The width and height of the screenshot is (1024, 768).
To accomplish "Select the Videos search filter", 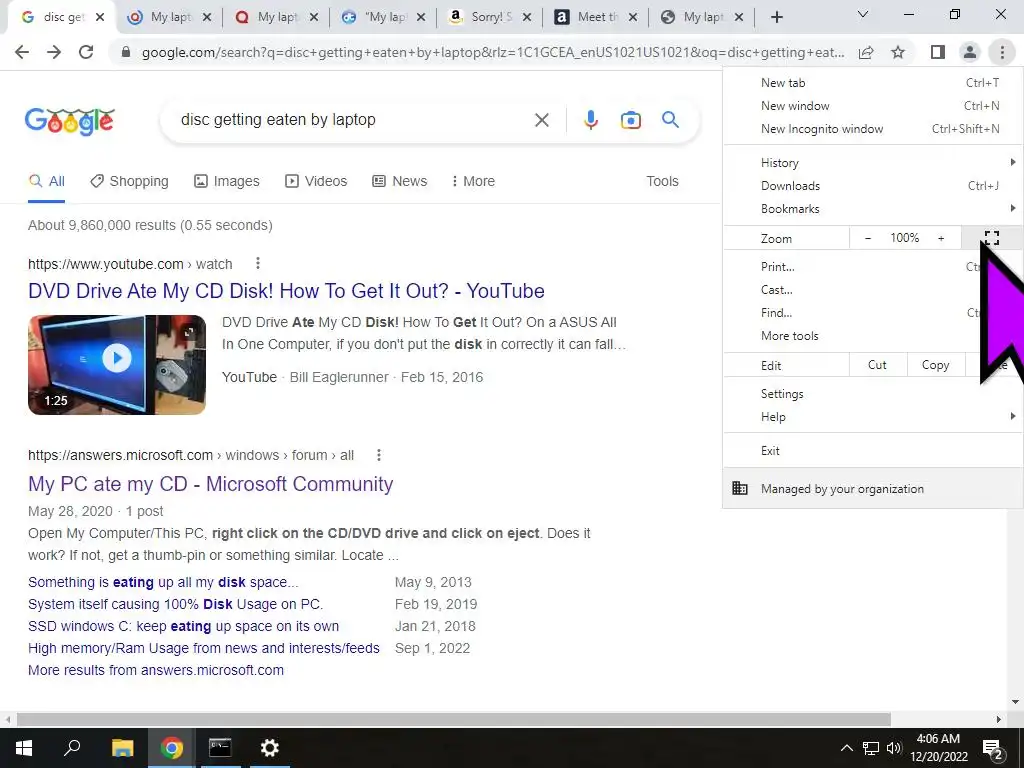I will pyautogui.click(x=316, y=181).
